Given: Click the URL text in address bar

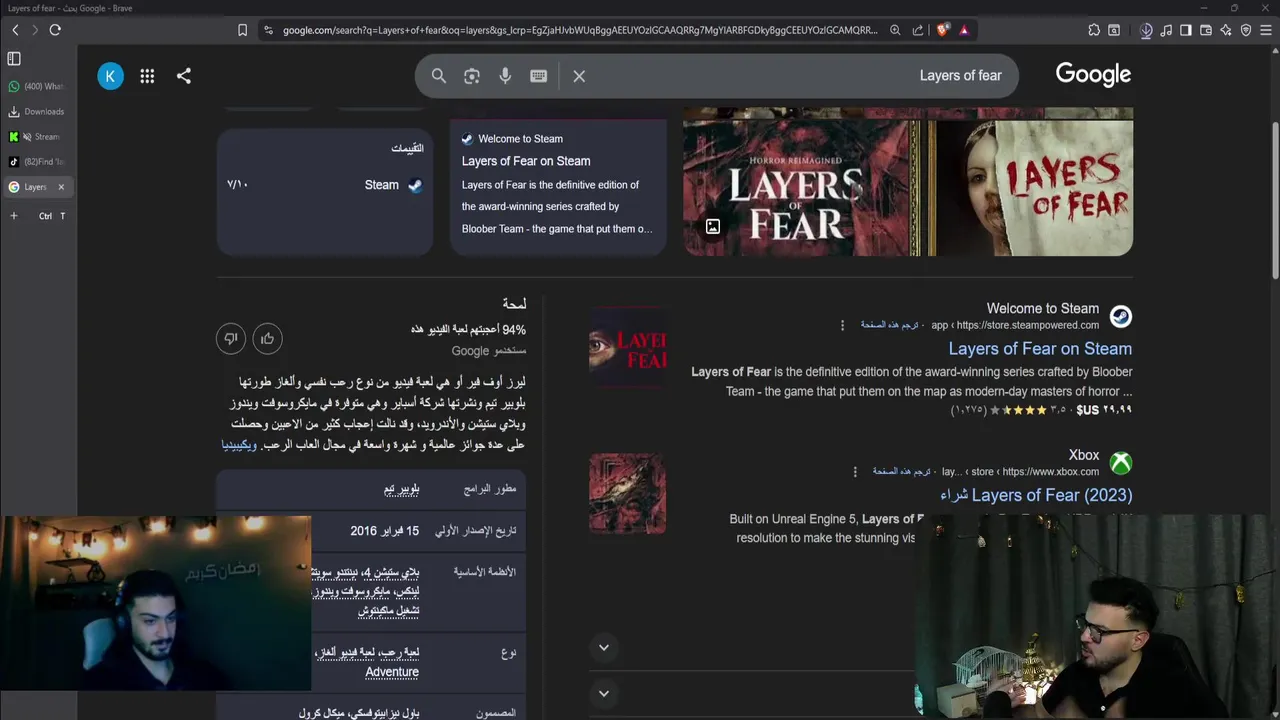Looking at the screenshot, I should (x=580, y=30).
